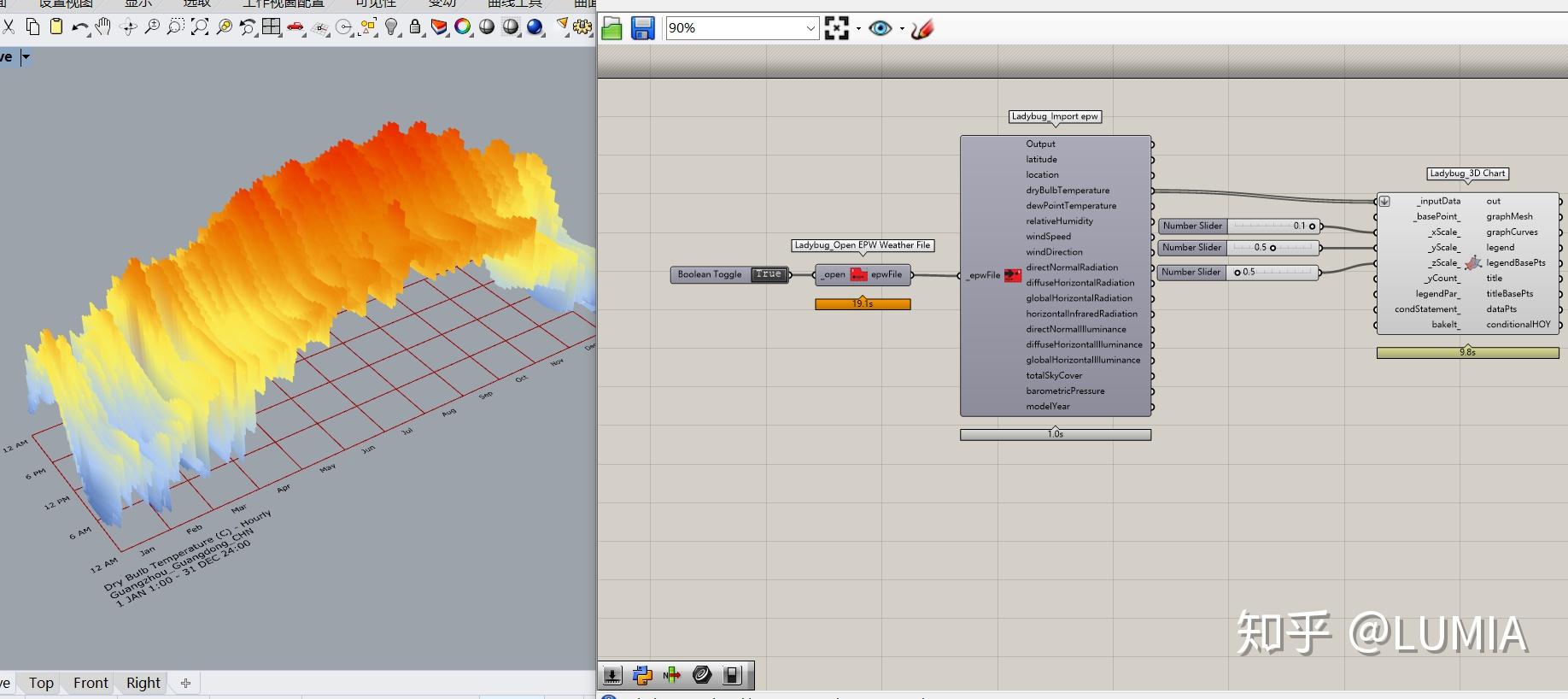Image resolution: width=1568 pixels, height=699 pixels.
Task: Click the Zoom Extents icon in Grasshopper
Action: (x=837, y=28)
